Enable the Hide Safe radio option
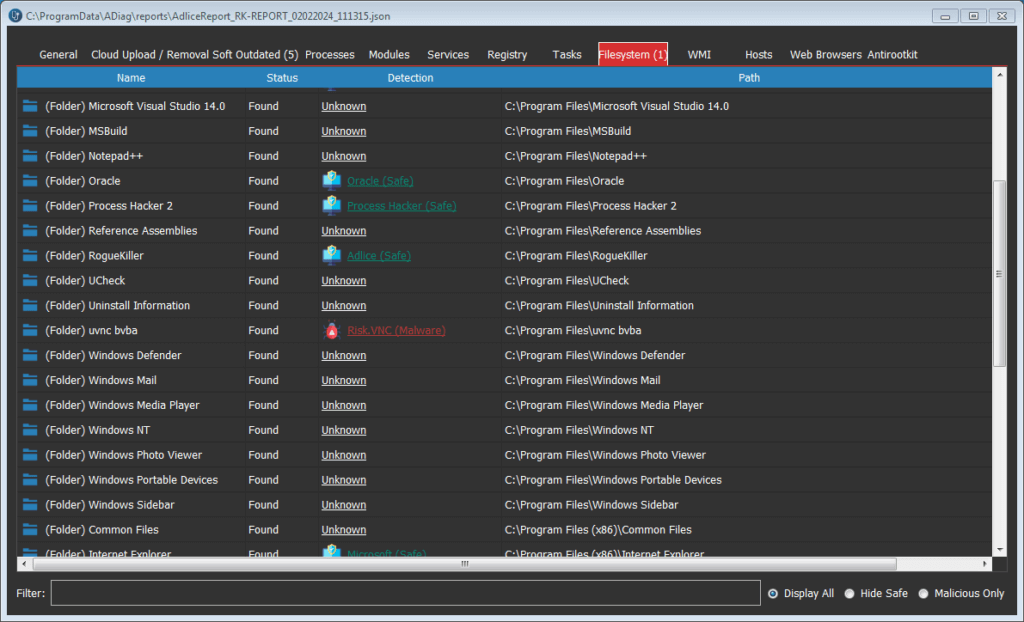The height and width of the screenshot is (622, 1024). coord(850,593)
